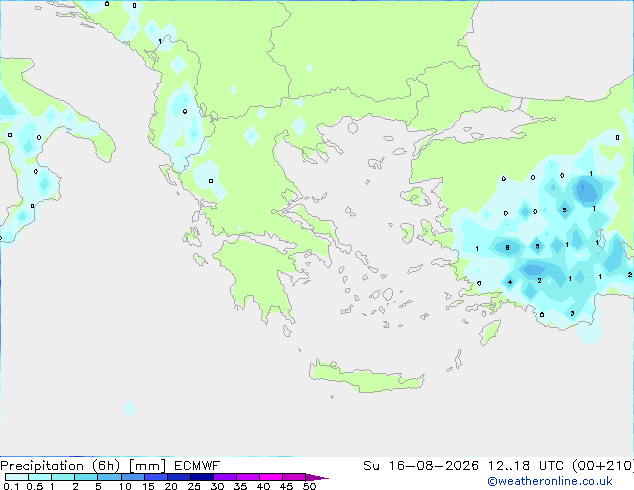Click the 0.5–1 mm legend color swatch
The width and height of the screenshot is (634, 490).
point(40,477)
